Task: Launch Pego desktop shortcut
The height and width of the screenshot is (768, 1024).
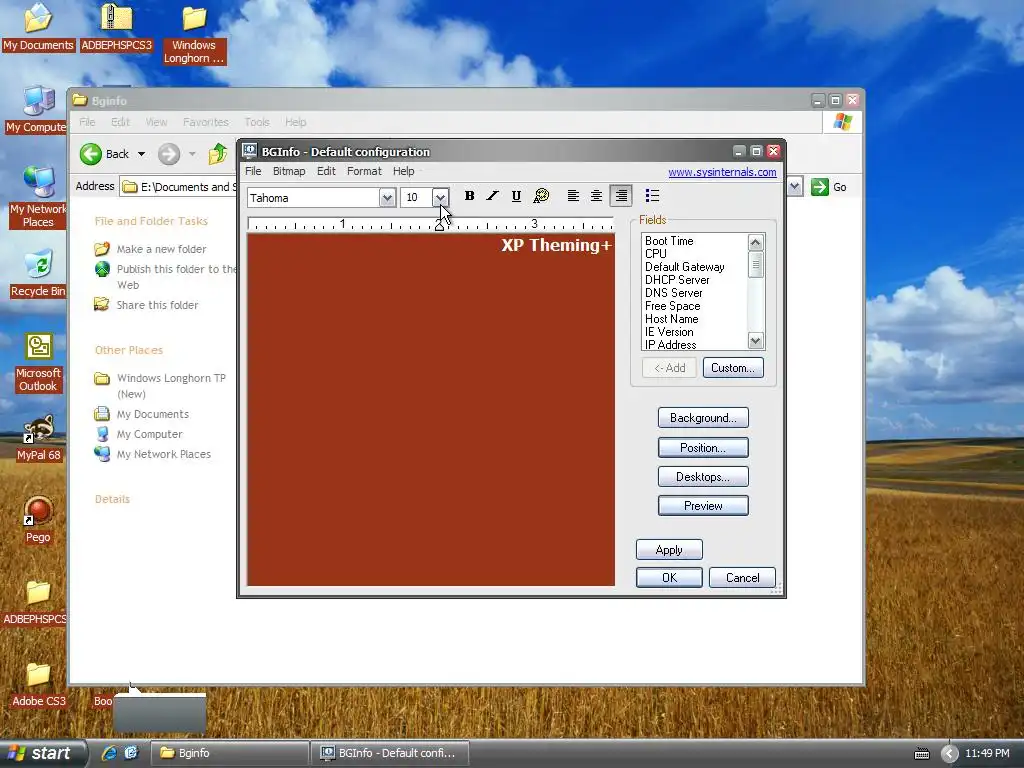Action: (x=38, y=520)
